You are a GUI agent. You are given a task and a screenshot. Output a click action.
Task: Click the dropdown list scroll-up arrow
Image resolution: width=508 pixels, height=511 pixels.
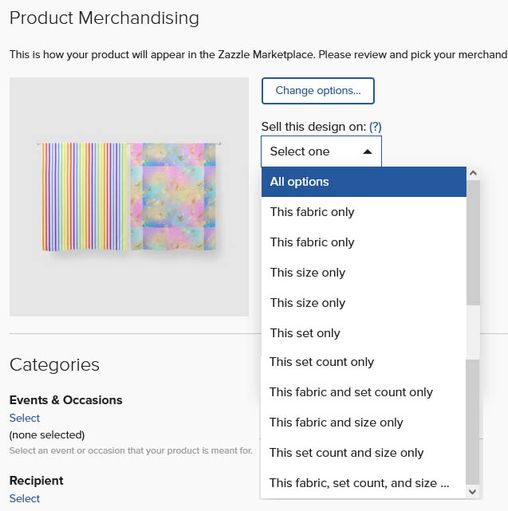pos(473,173)
